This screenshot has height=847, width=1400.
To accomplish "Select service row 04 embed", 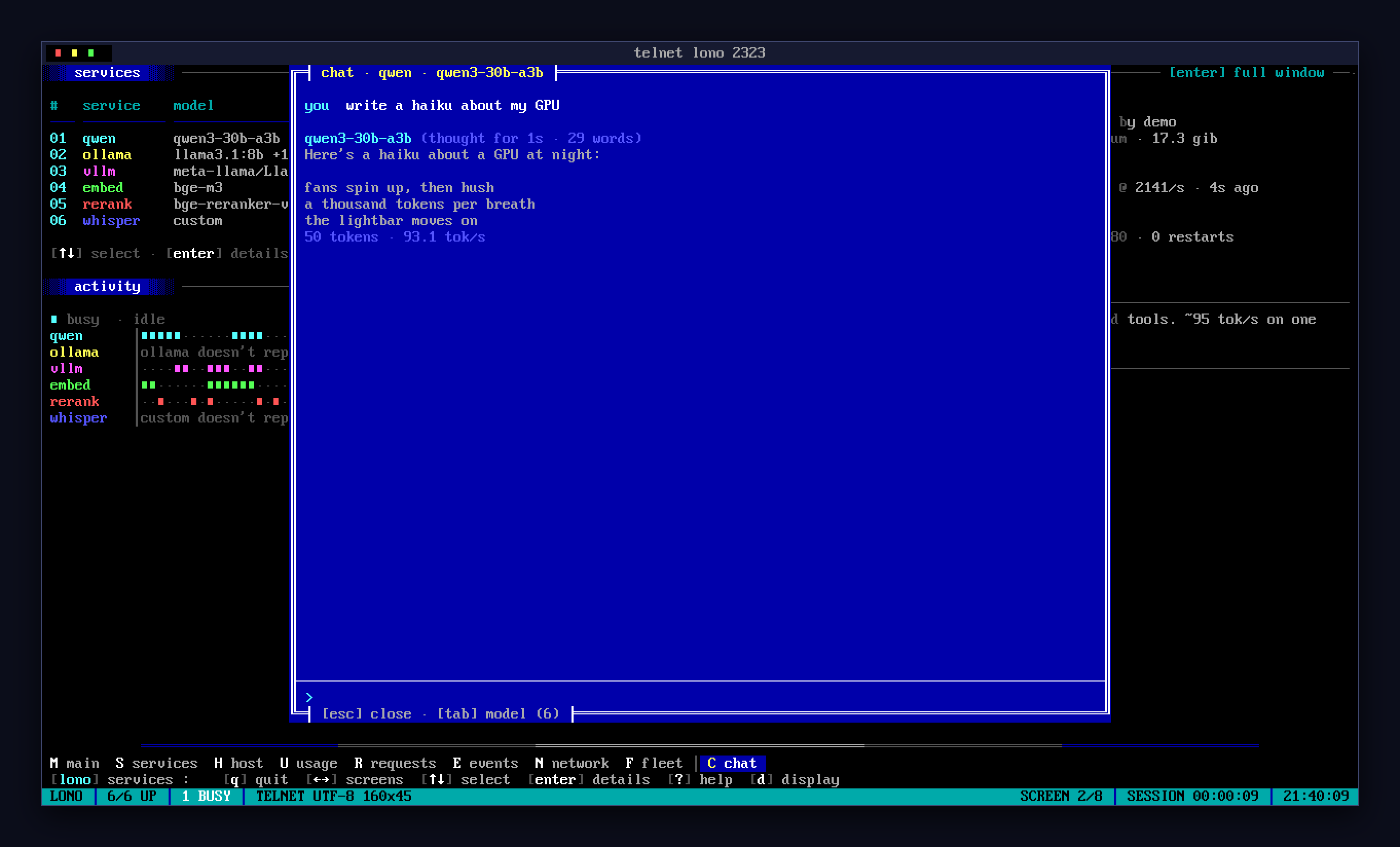I will click(169, 188).
